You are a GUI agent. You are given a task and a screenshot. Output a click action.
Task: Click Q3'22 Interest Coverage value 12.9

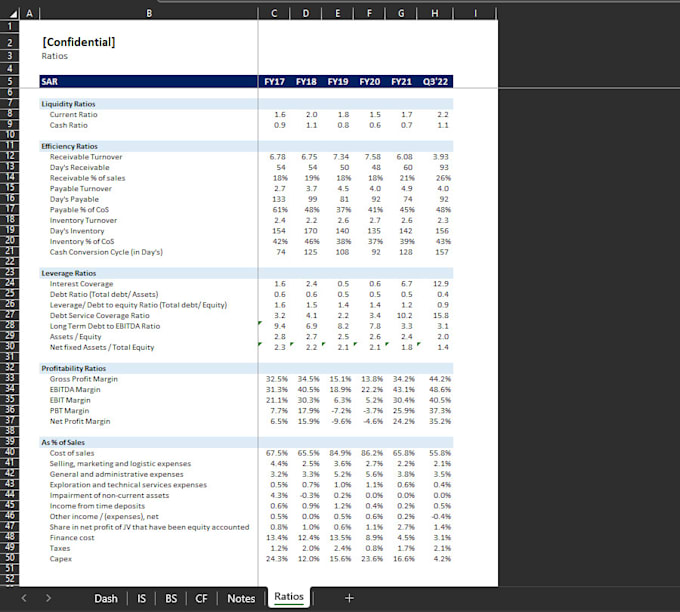tap(441, 284)
